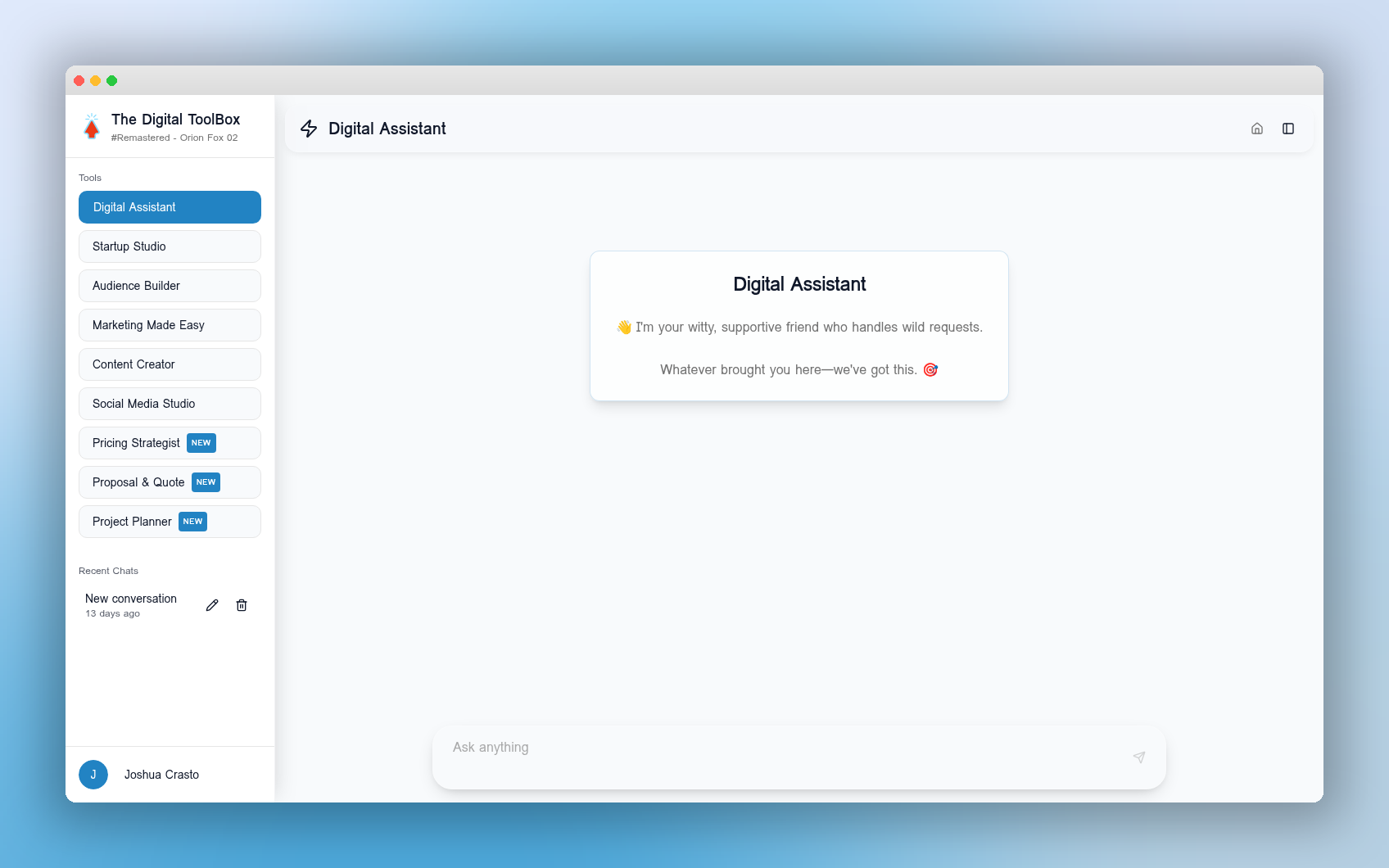Click the 'Recent Chats' section label
This screenshot has width=1389, height=868.
pos(108,571)
